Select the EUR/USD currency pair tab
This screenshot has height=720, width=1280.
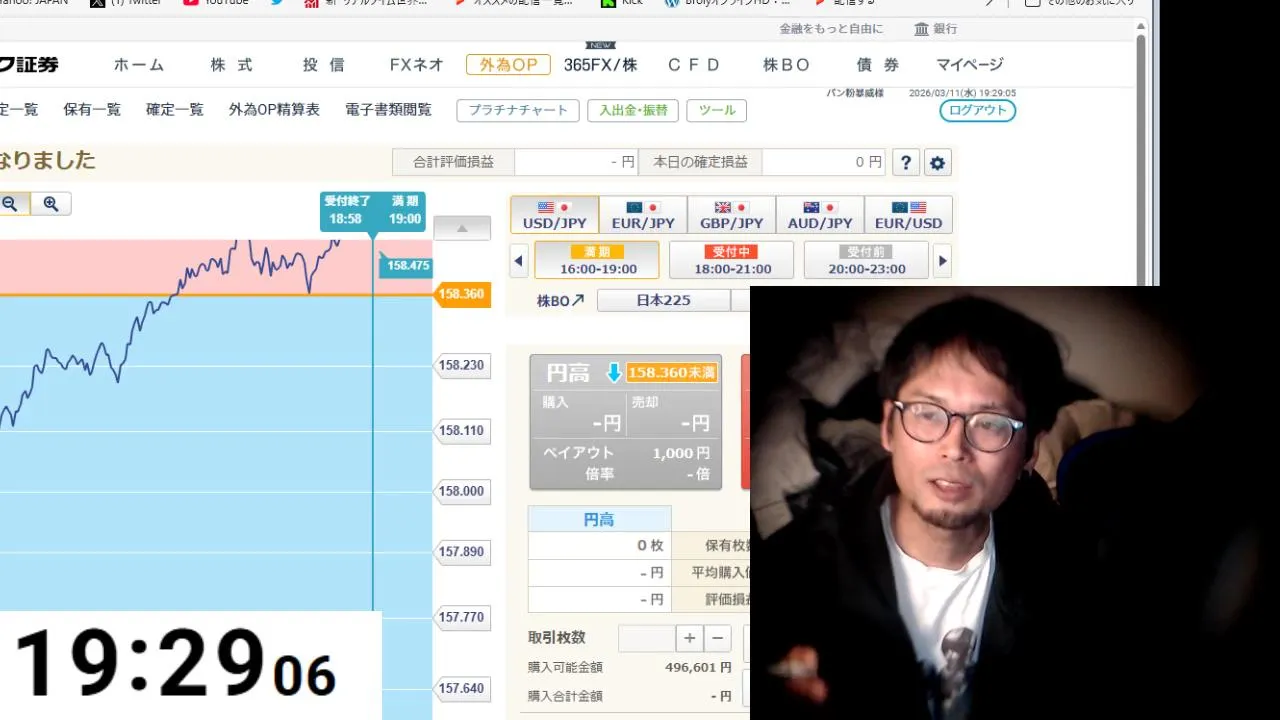(908, 215)
